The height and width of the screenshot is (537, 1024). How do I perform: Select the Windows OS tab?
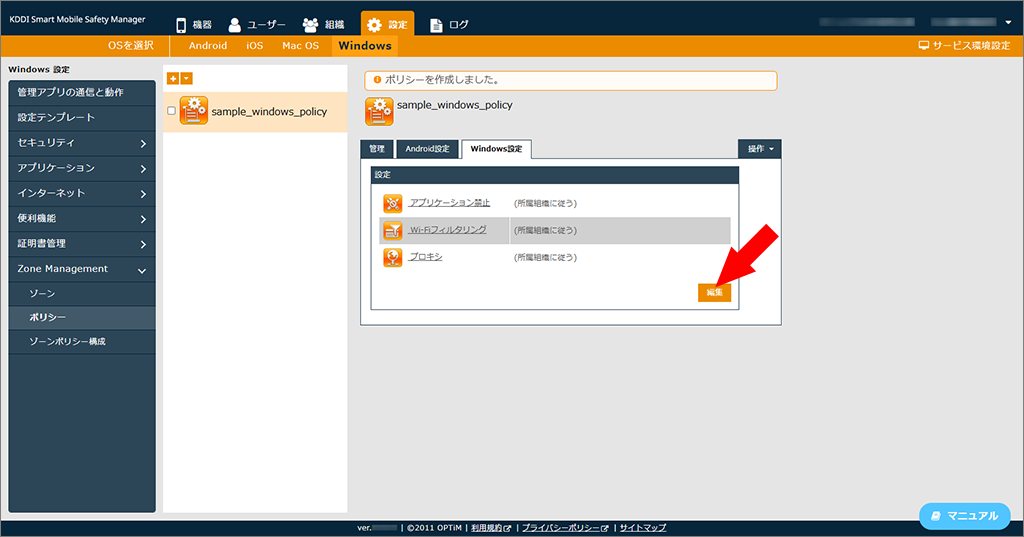[x=364, y=46]
